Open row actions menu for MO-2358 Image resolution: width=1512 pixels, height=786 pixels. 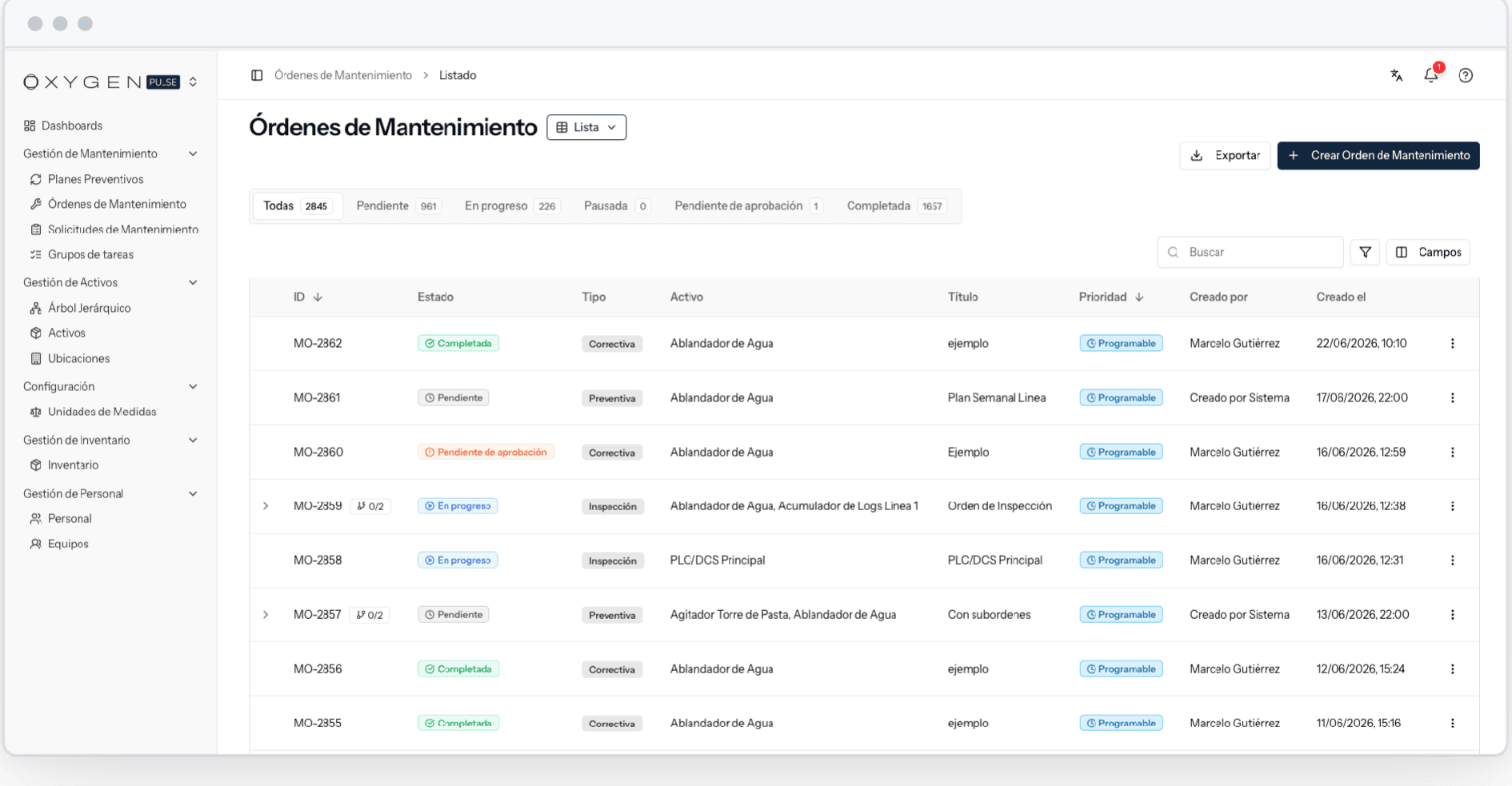tap(1453, 561)
